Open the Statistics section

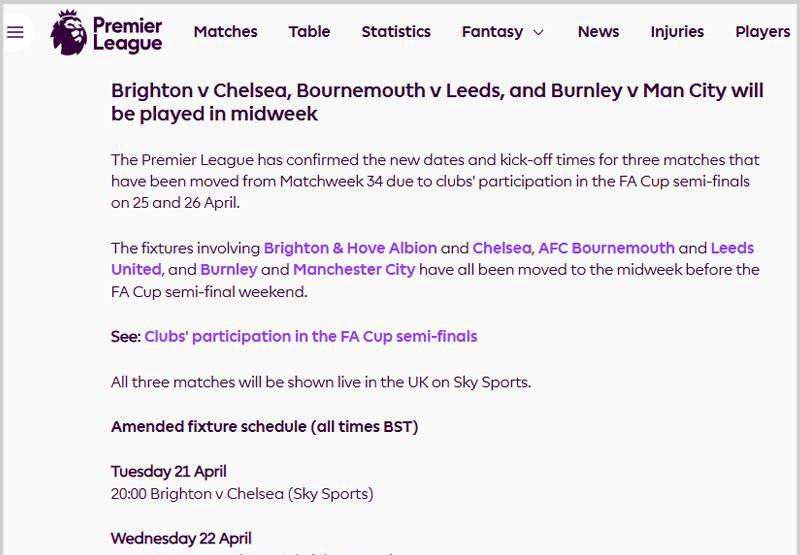coord(396,32)
